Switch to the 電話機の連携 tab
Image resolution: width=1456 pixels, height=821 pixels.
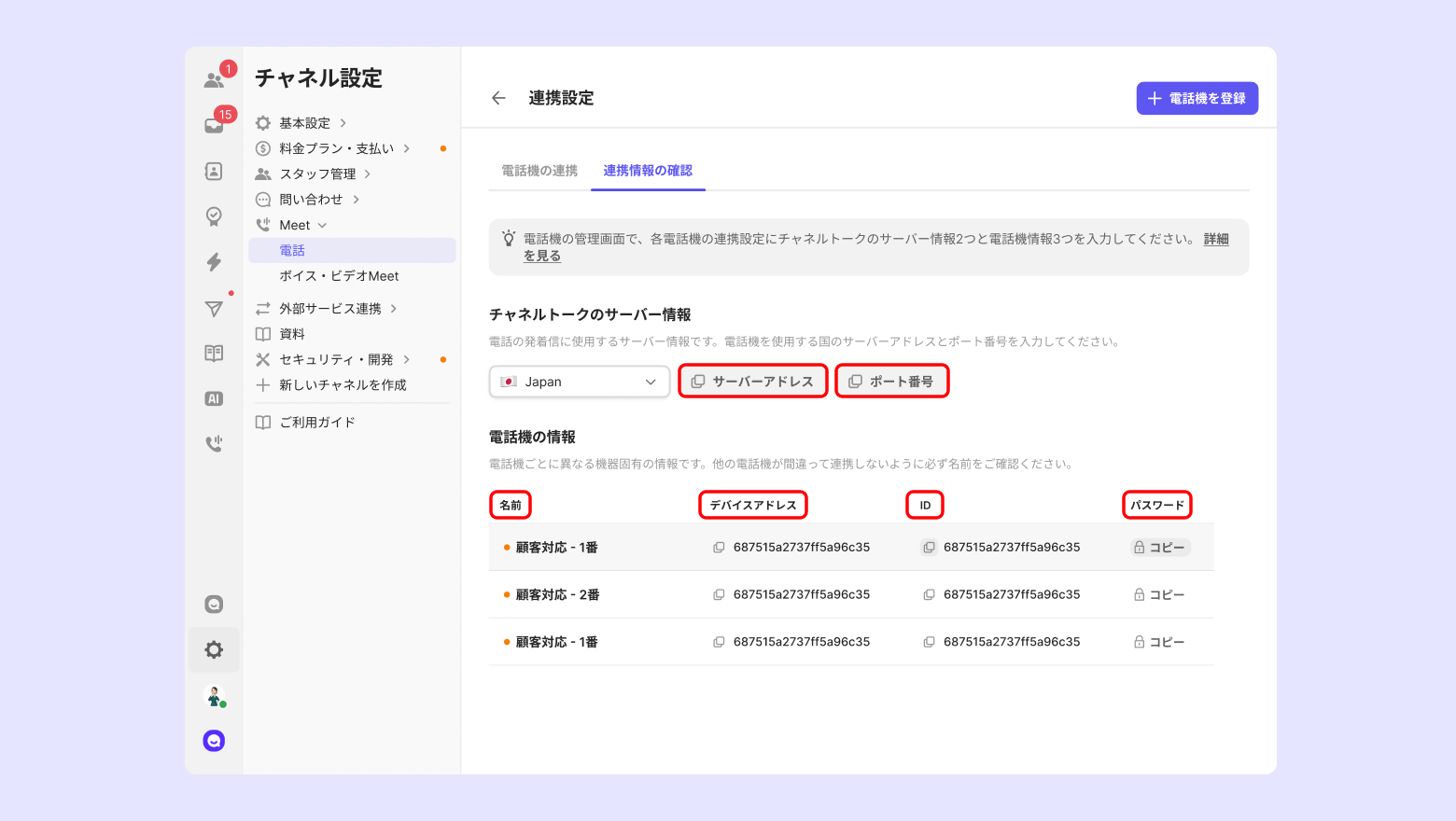point(539,171)
